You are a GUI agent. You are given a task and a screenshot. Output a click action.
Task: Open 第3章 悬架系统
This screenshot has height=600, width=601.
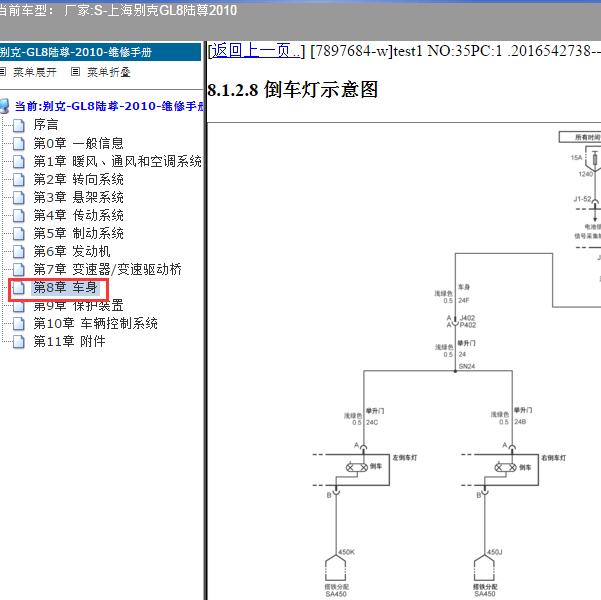tap(79, 197)
